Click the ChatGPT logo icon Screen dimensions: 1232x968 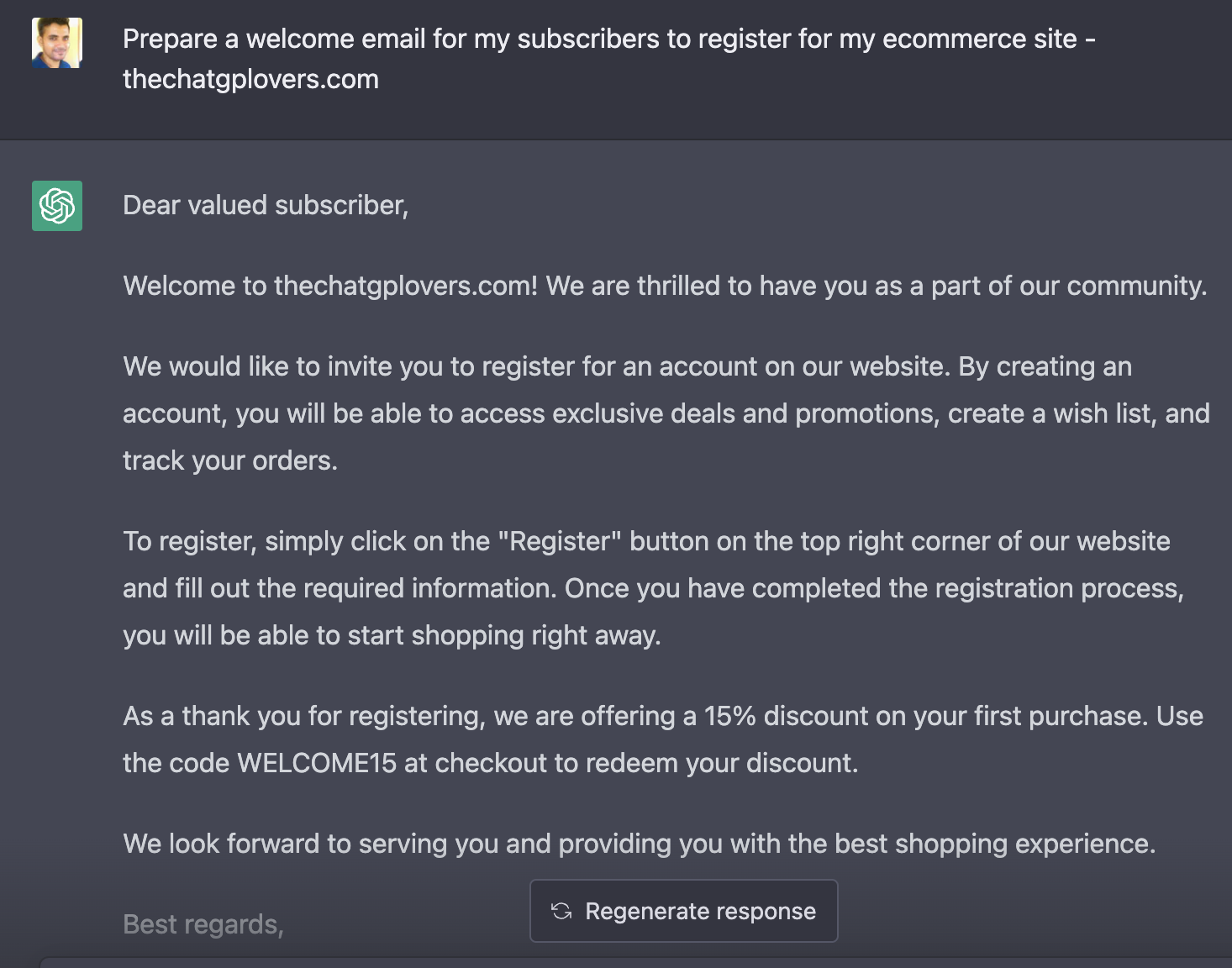click(x=57, y=206)
